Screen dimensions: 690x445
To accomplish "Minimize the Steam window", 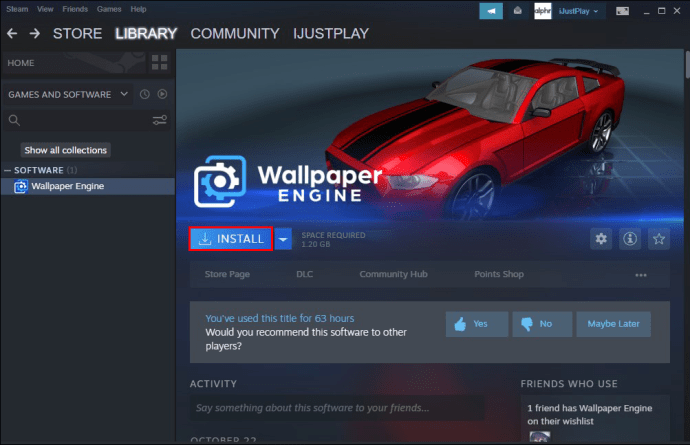I will coord(646,11).
